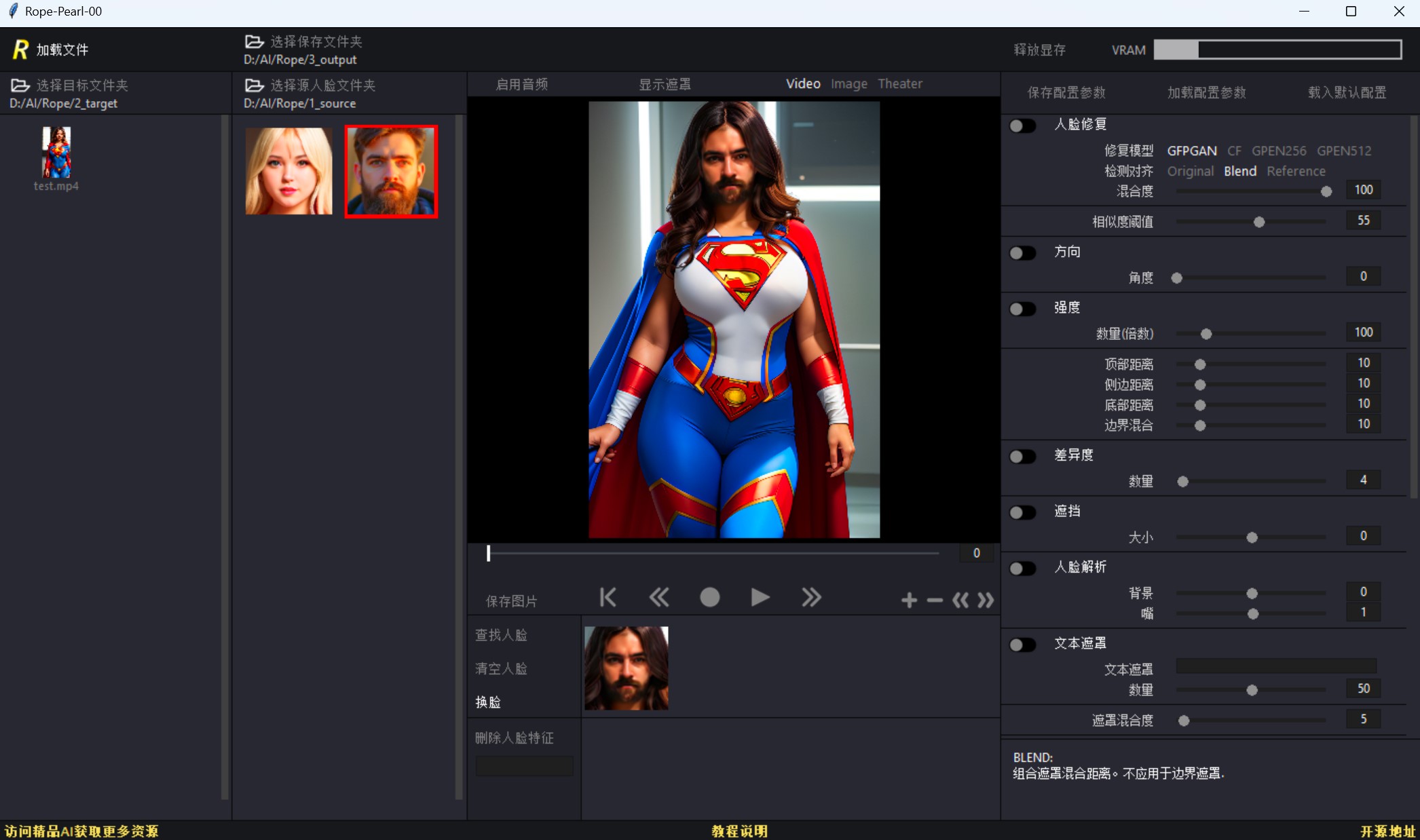Toggle 方向 orientation switch

click(x=1022, y=253)
